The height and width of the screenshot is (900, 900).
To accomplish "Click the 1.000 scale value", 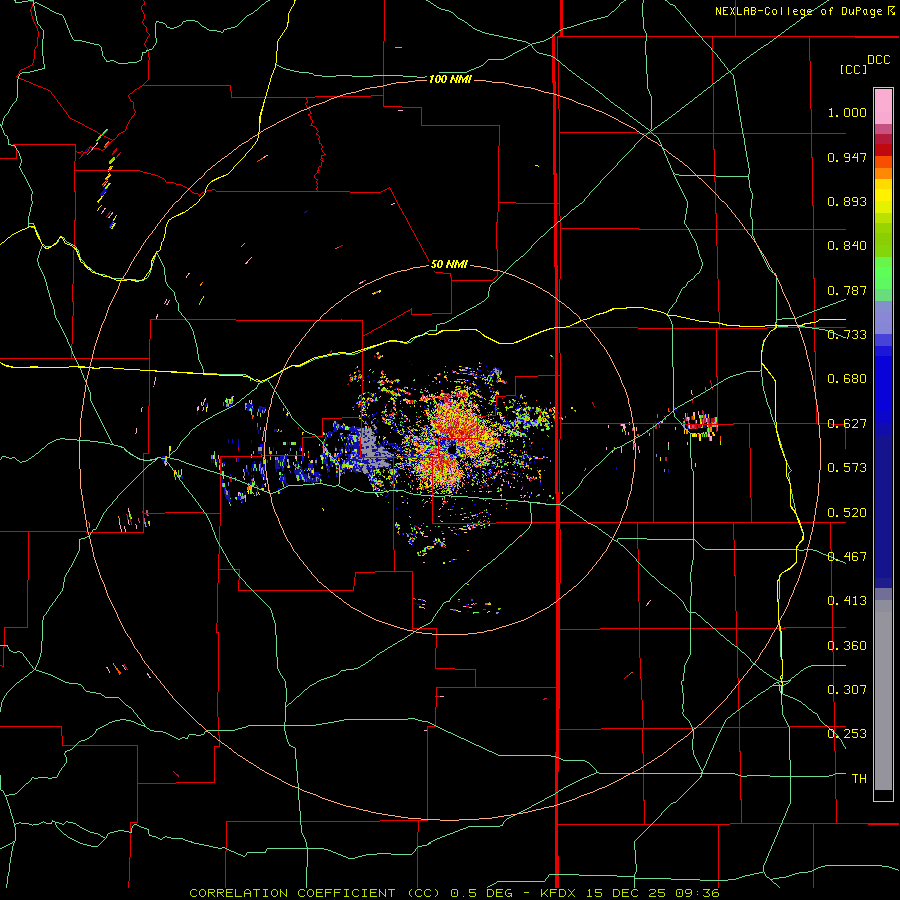I will [x=847, y=112].
